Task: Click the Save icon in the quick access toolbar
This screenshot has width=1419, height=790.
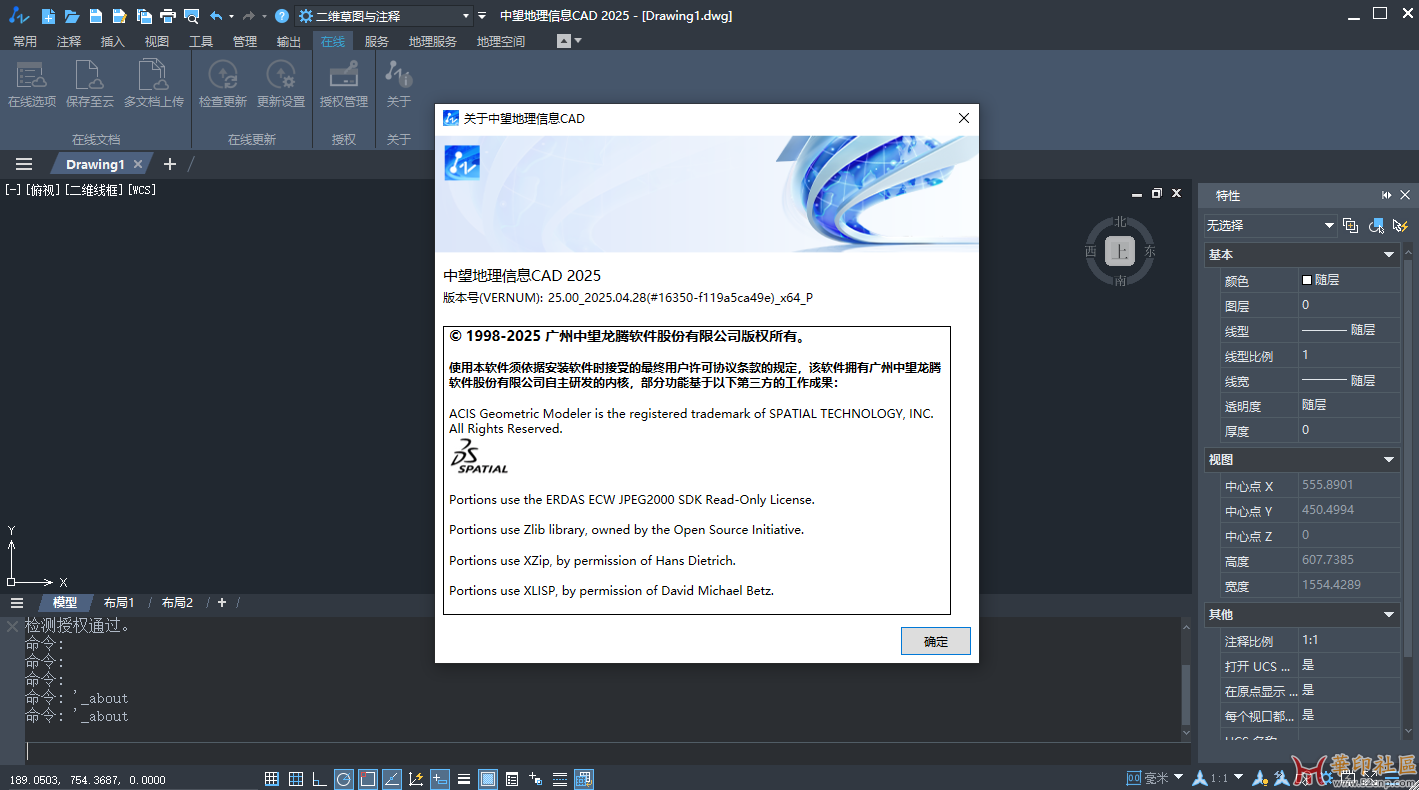Action: click(95, 16)
